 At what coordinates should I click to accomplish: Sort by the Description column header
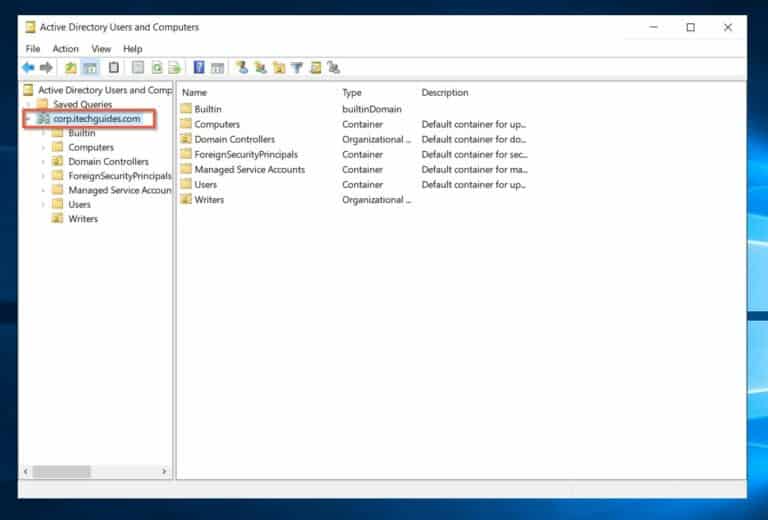445,93
